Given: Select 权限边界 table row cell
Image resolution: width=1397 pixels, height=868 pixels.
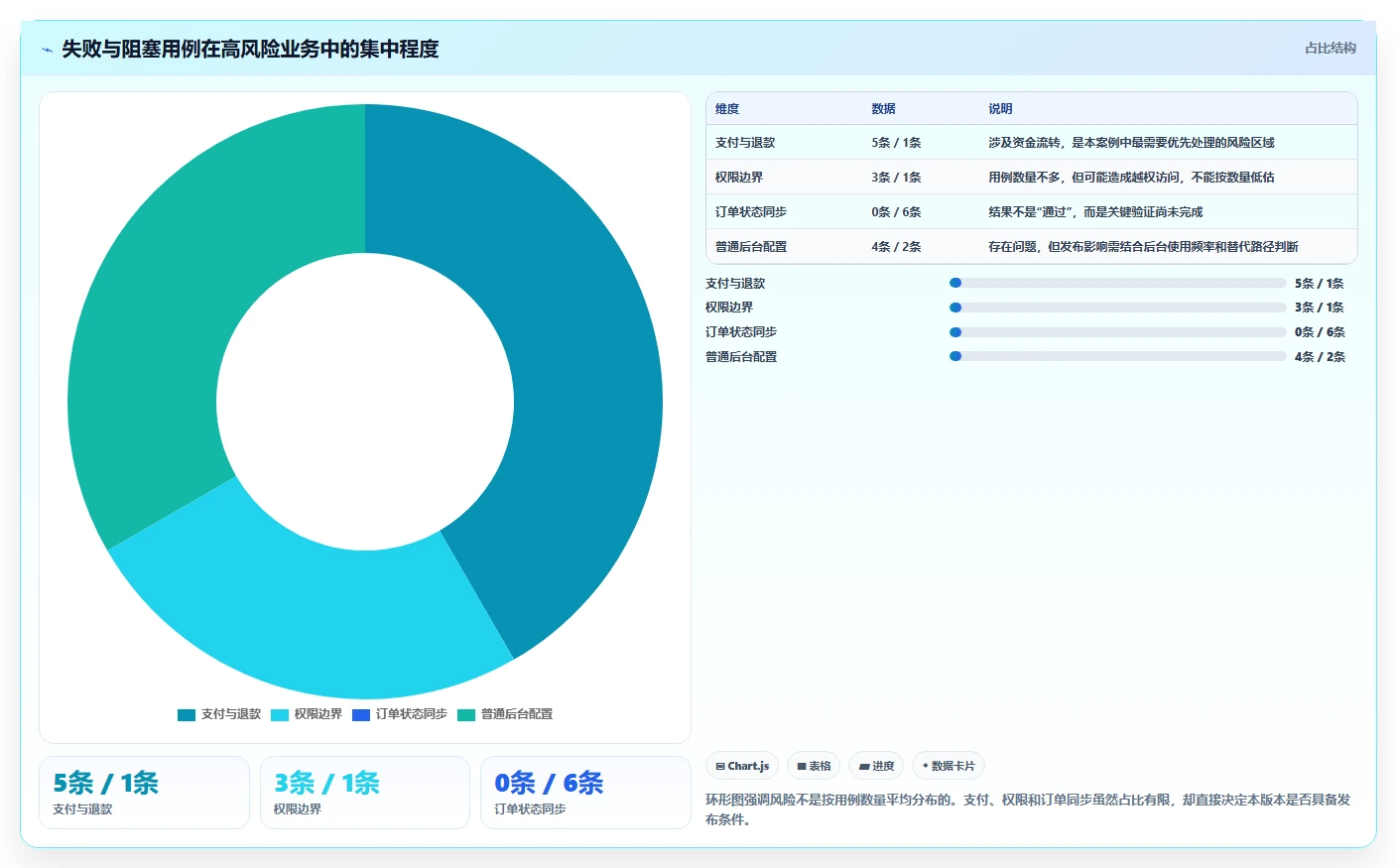Looking at the screenshot, I should 739,178.
